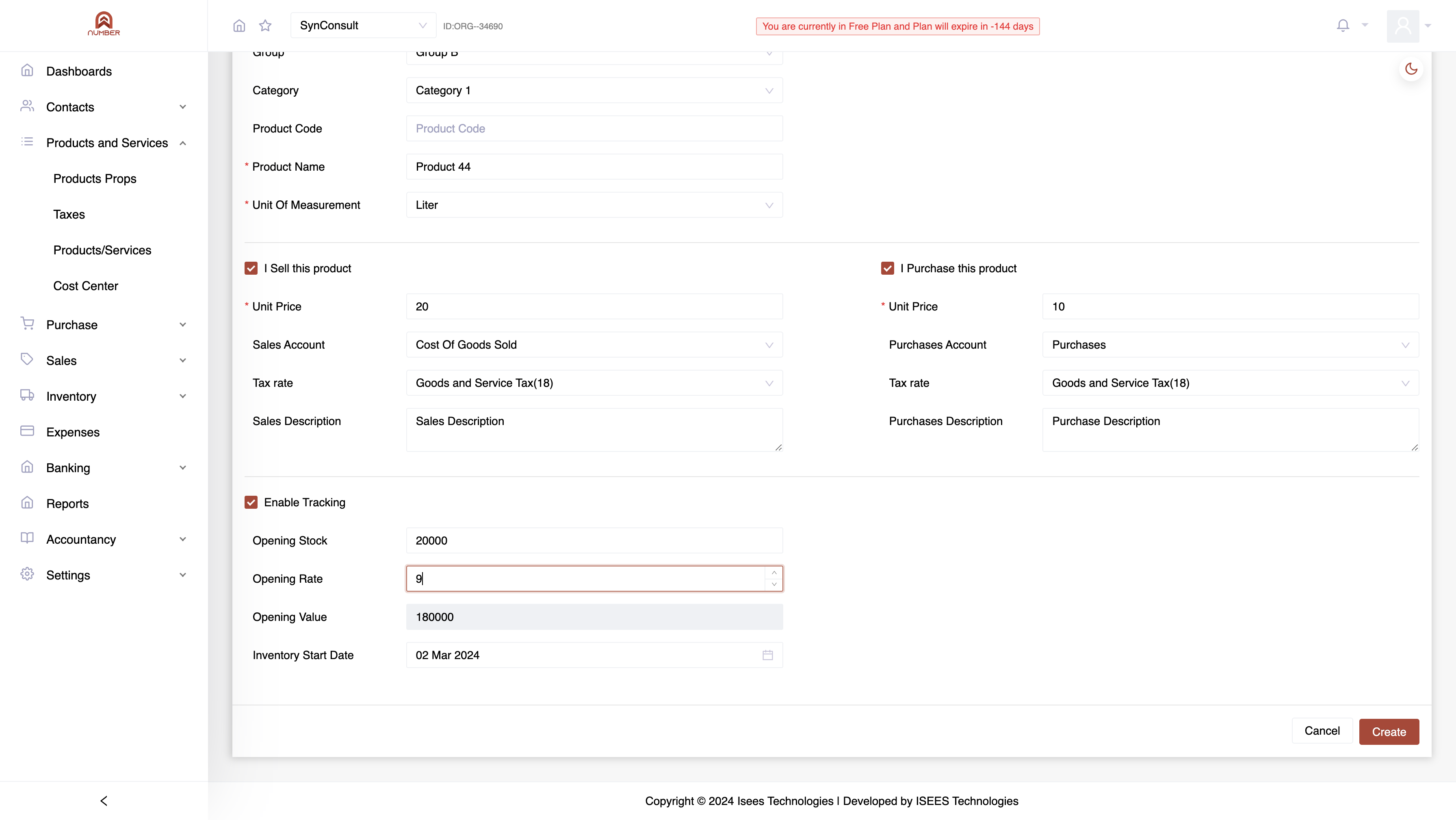Viewport: 1456px width, 820px height.
Task: Decrease Opening Rate with down stepper
Action: point(774,584)
